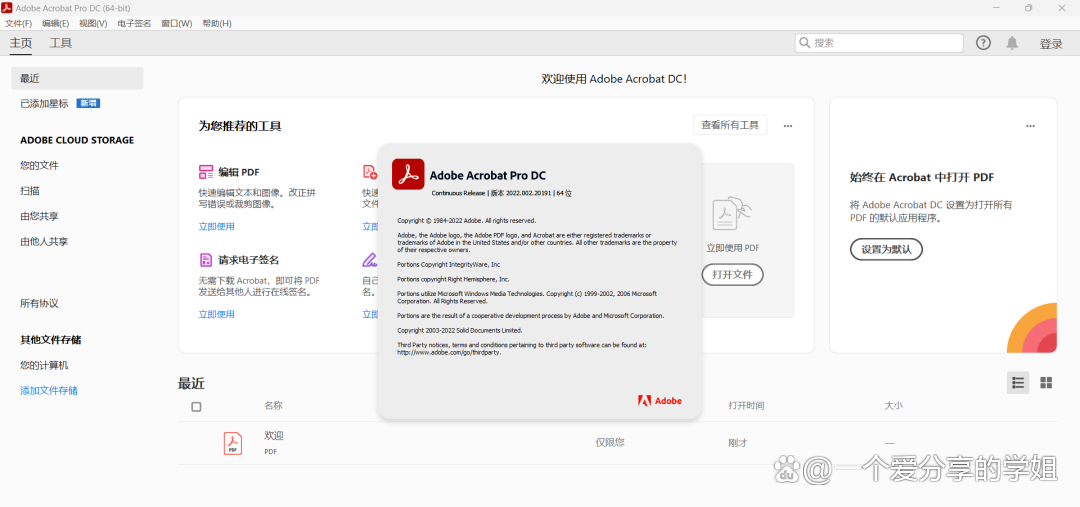Select 已添加星标 in the sidebar

pos(44,103)
